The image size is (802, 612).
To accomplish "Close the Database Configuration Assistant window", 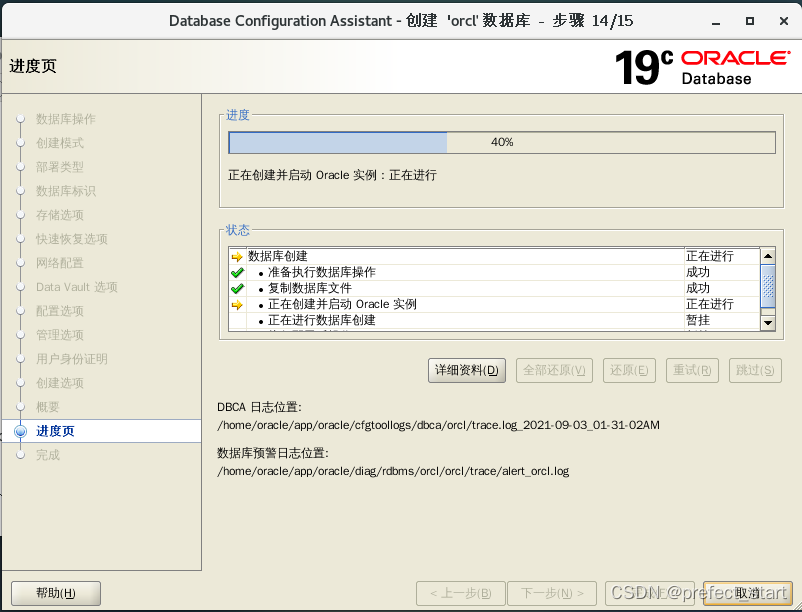I will (784, 21).
